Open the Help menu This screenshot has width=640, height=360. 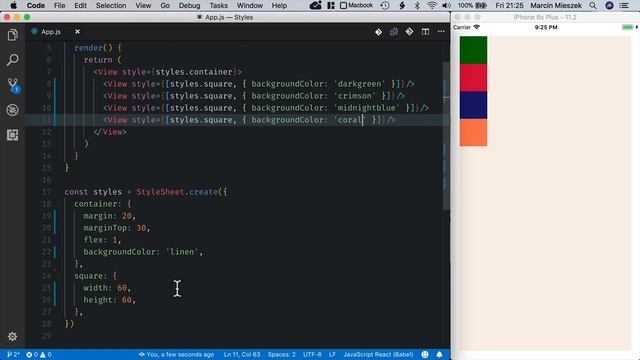[x=279, y=5]
